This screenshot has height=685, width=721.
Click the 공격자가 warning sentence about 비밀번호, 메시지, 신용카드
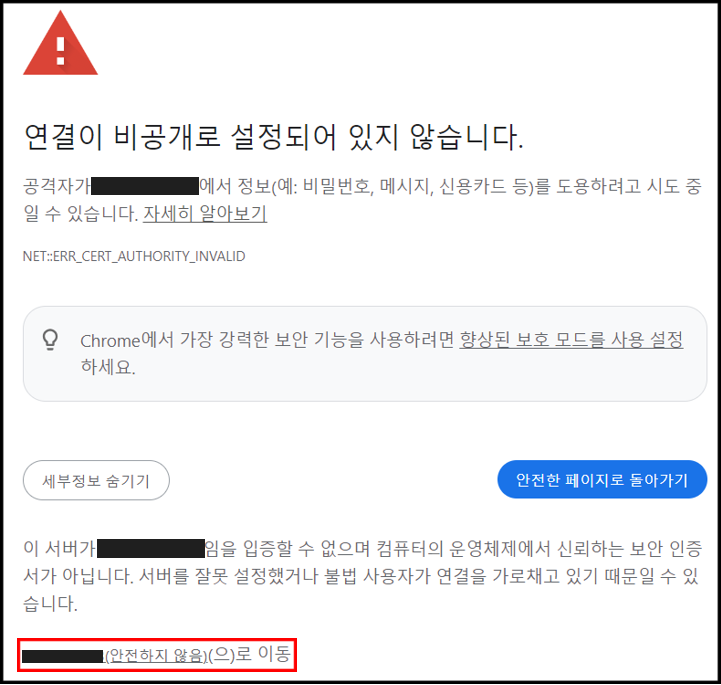coord(362,186)
